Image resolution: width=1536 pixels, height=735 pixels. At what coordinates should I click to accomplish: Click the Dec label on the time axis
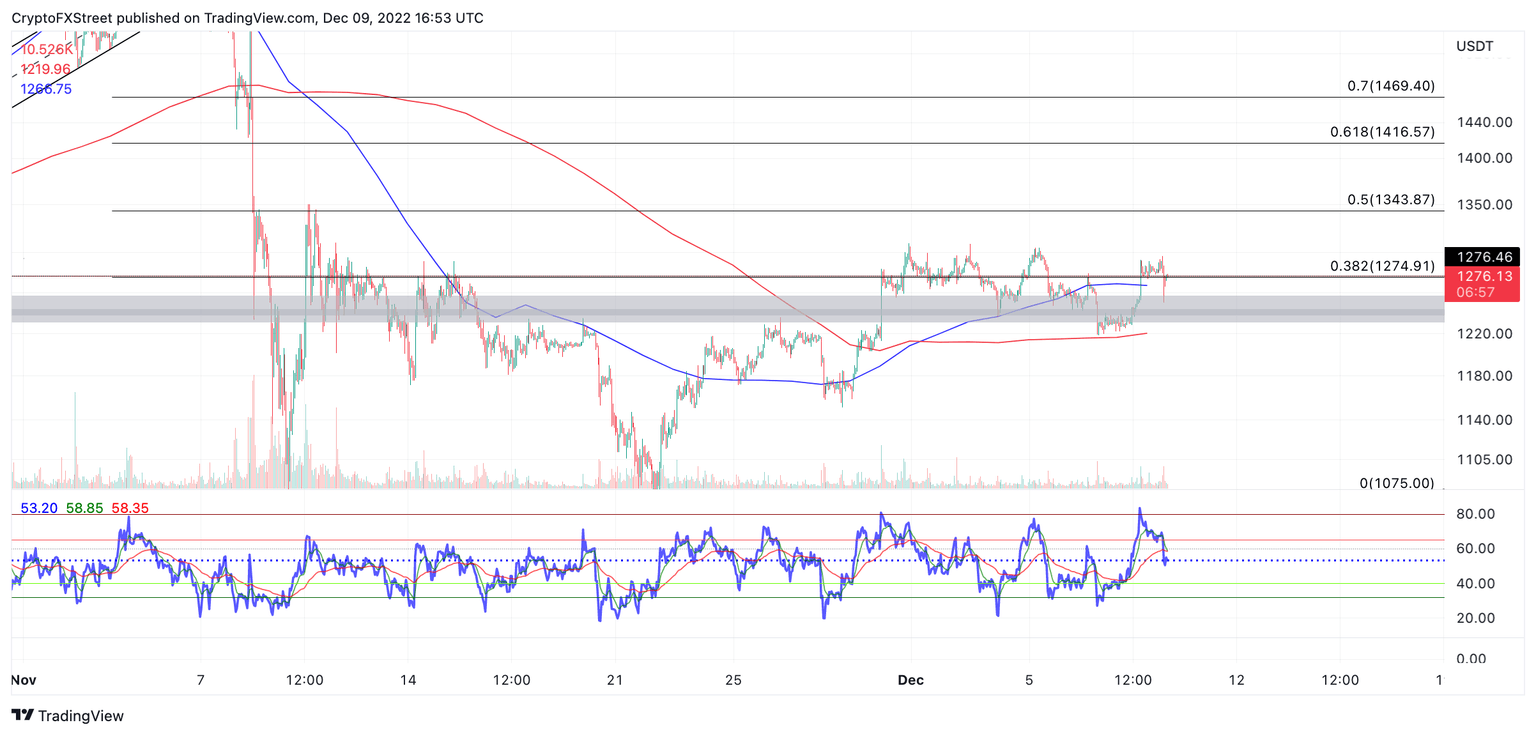[911, 680]
